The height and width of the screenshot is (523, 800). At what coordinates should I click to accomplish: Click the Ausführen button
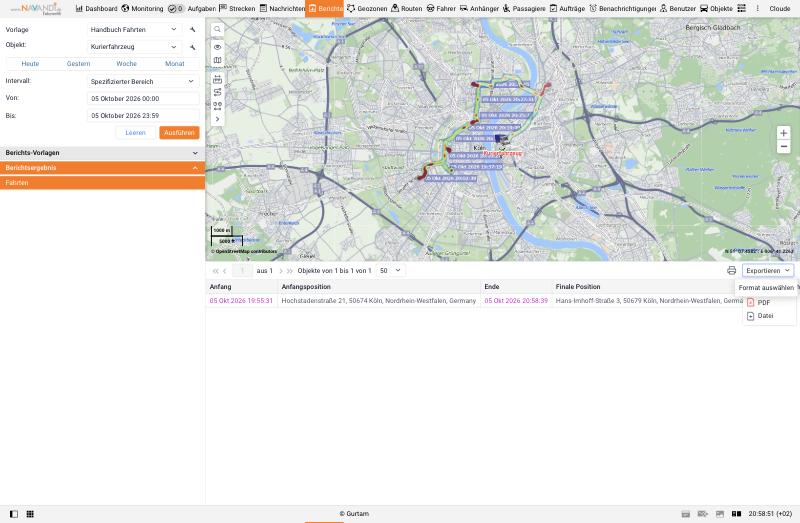(179, 133)
